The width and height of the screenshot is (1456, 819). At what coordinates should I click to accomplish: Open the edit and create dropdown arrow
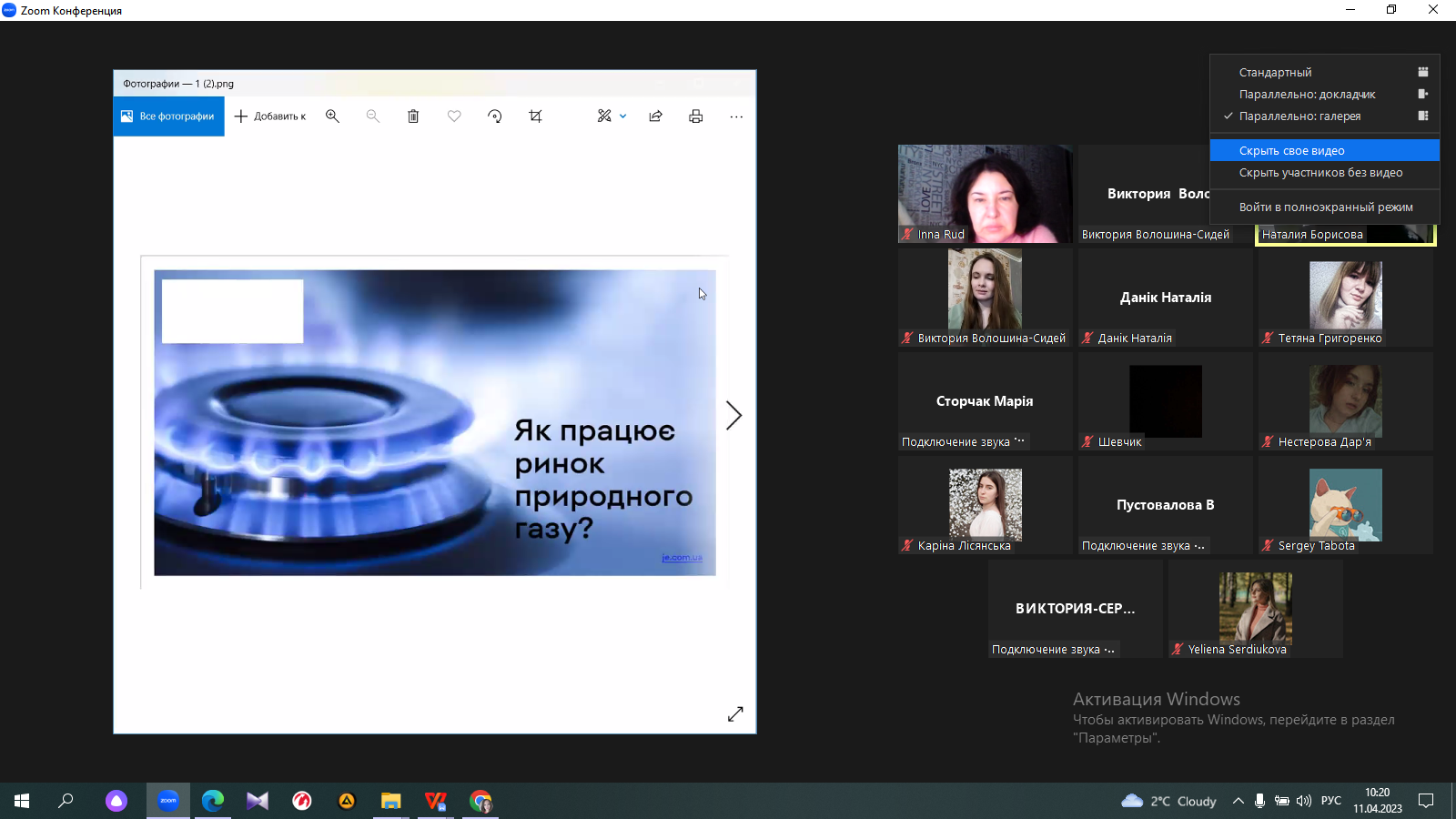[x=623, y=116]
